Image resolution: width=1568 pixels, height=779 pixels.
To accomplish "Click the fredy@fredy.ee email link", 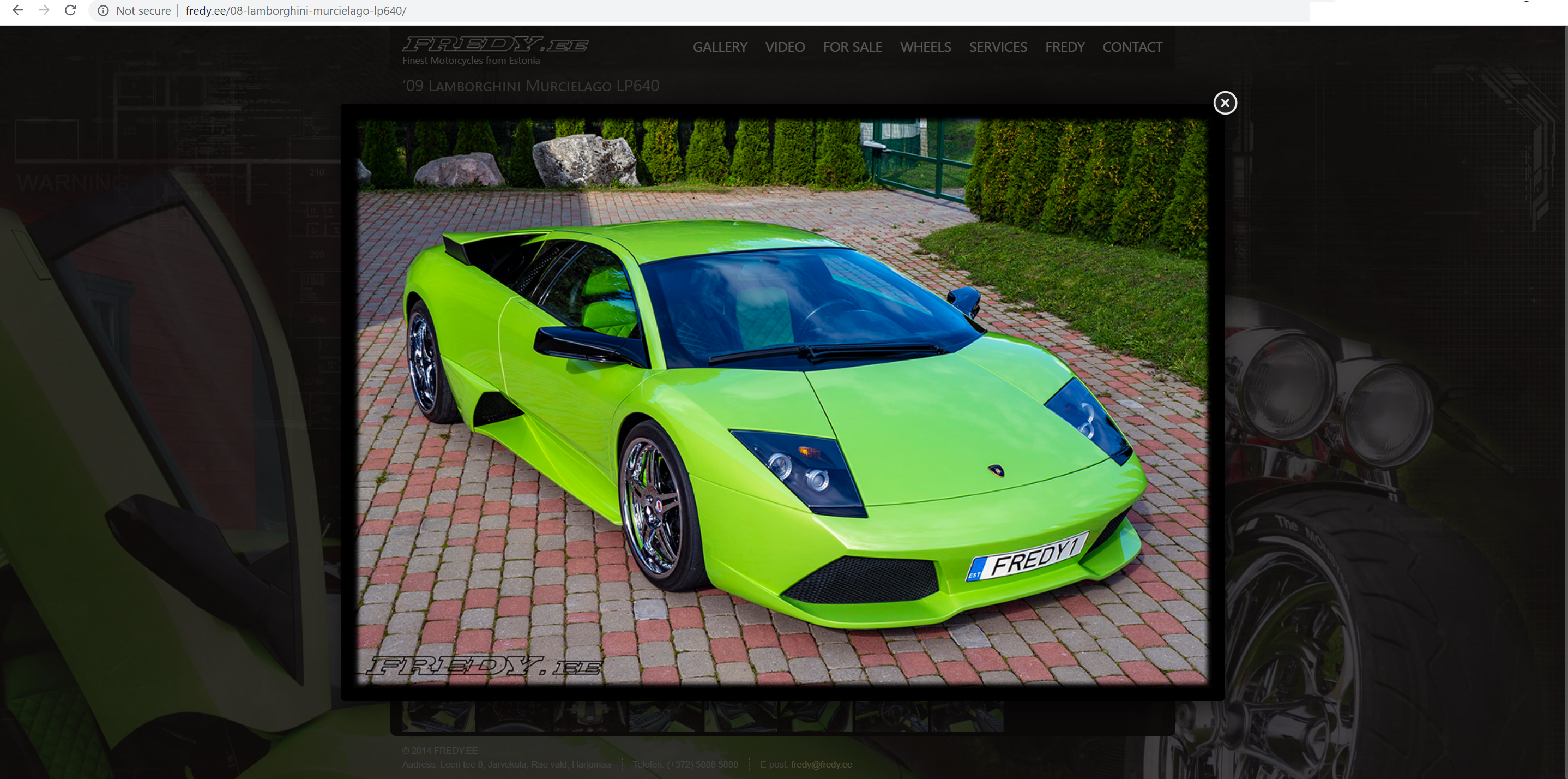I will pyautogui.click(x=821, y=764).
